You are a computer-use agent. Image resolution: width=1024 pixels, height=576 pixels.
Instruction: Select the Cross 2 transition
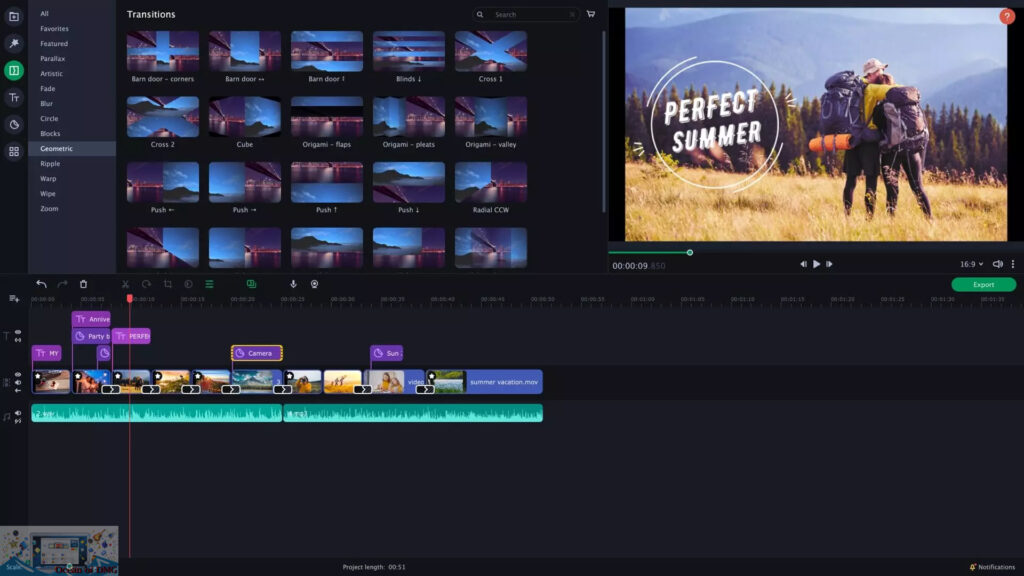coord(163,117)
